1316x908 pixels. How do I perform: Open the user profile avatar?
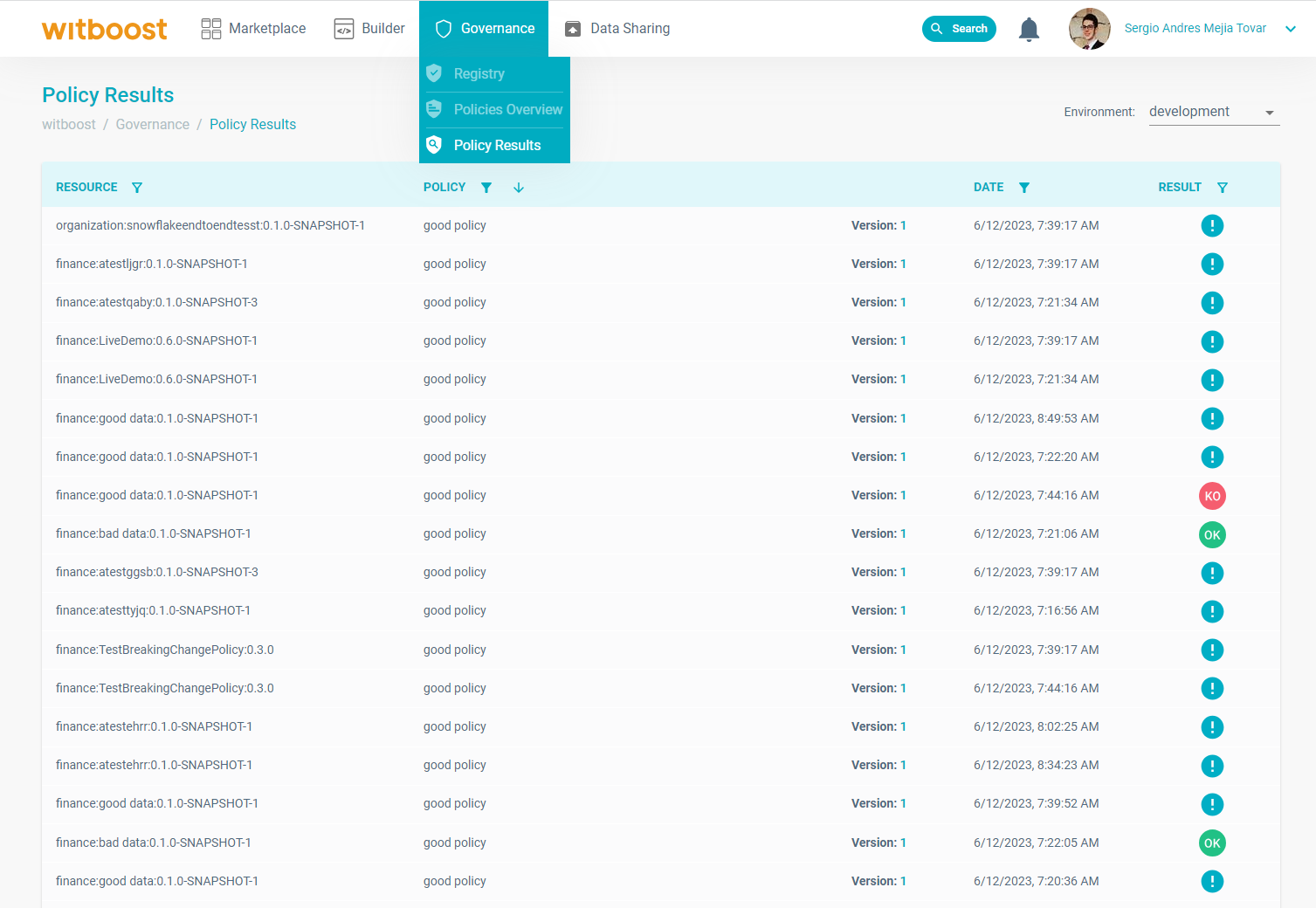[x=1089, y=29]
